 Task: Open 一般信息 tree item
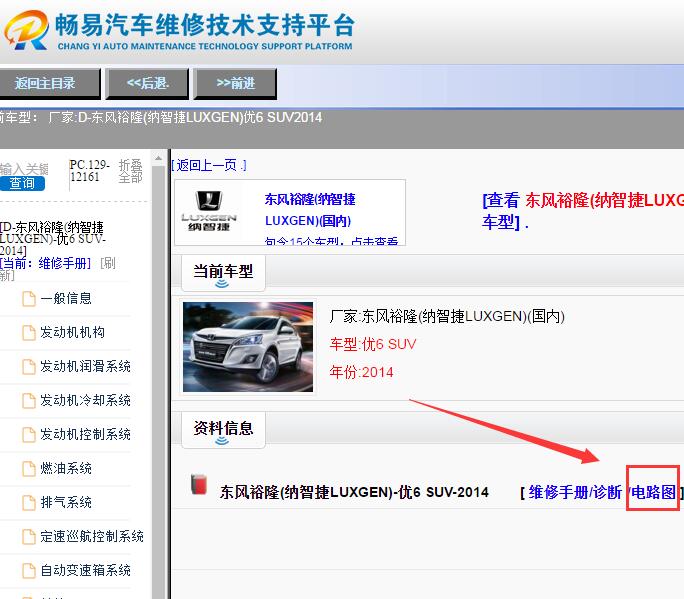click(x=66, y=298)
